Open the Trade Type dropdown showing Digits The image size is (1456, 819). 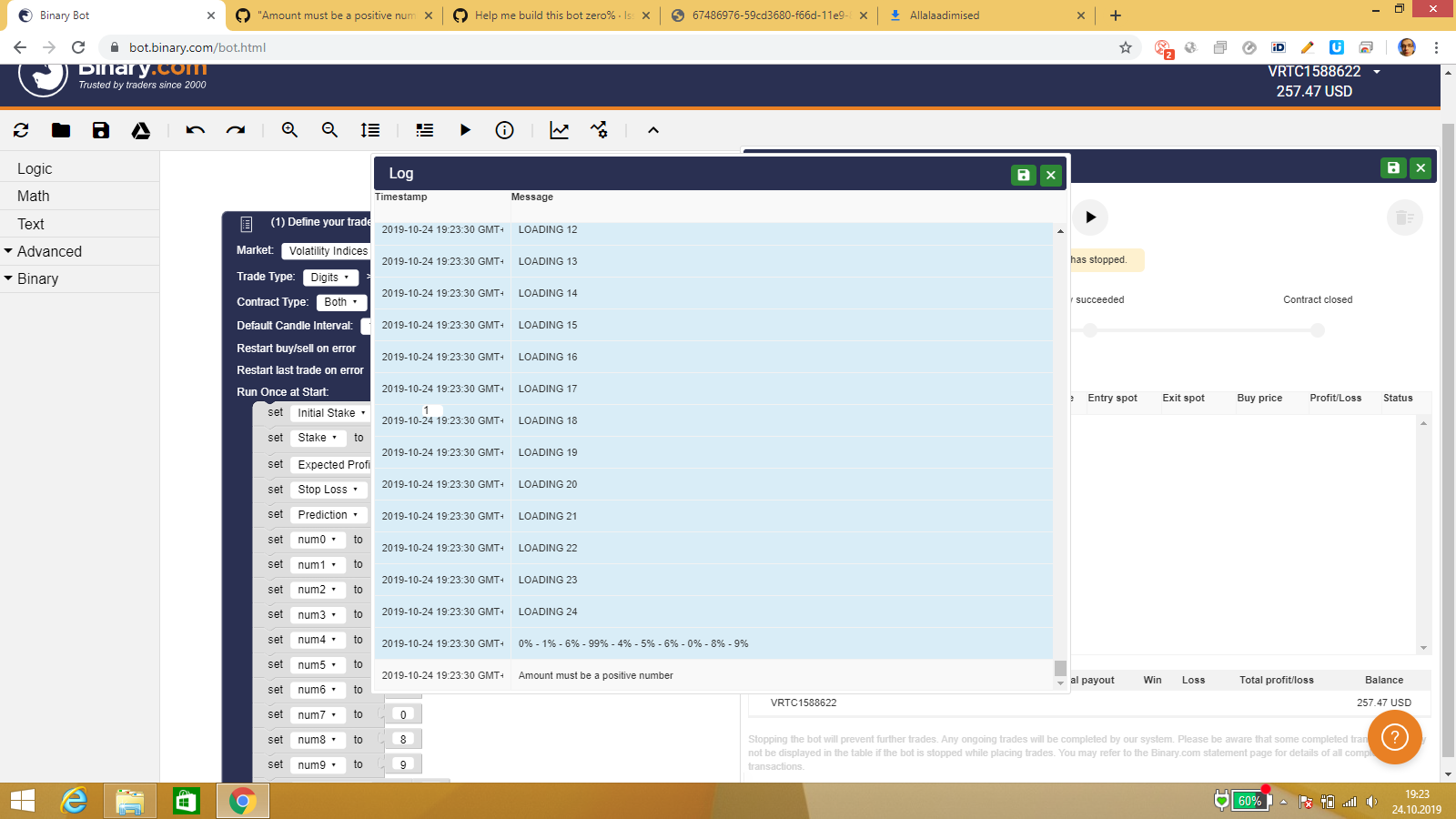pos(330,277)
